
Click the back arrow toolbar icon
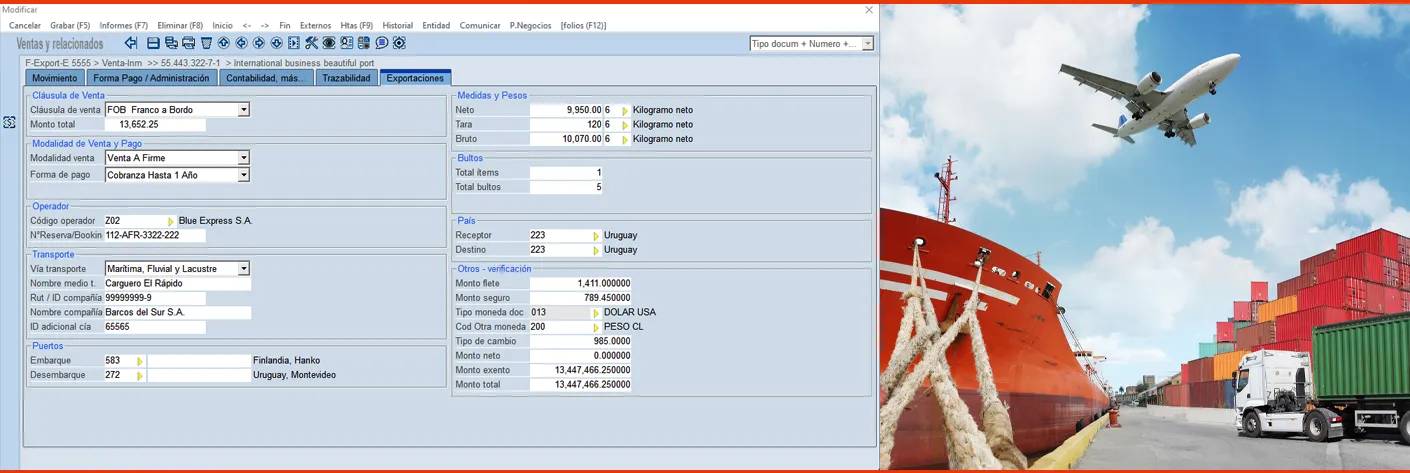coord(131,43)
